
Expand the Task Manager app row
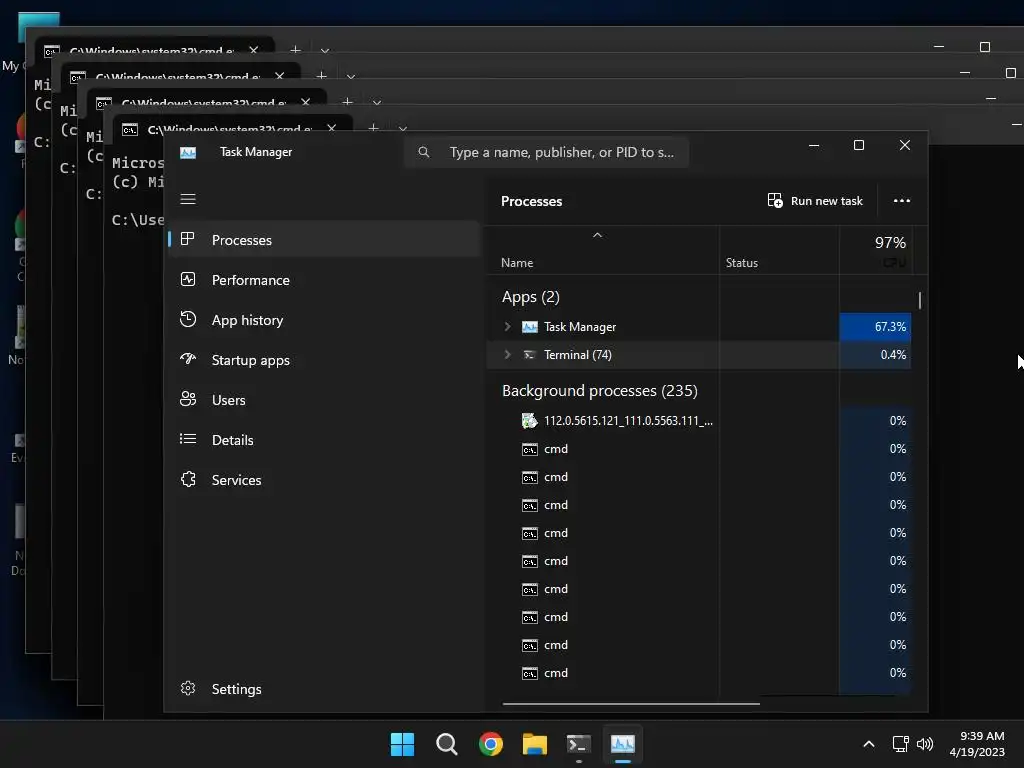(x=507, y=326)
